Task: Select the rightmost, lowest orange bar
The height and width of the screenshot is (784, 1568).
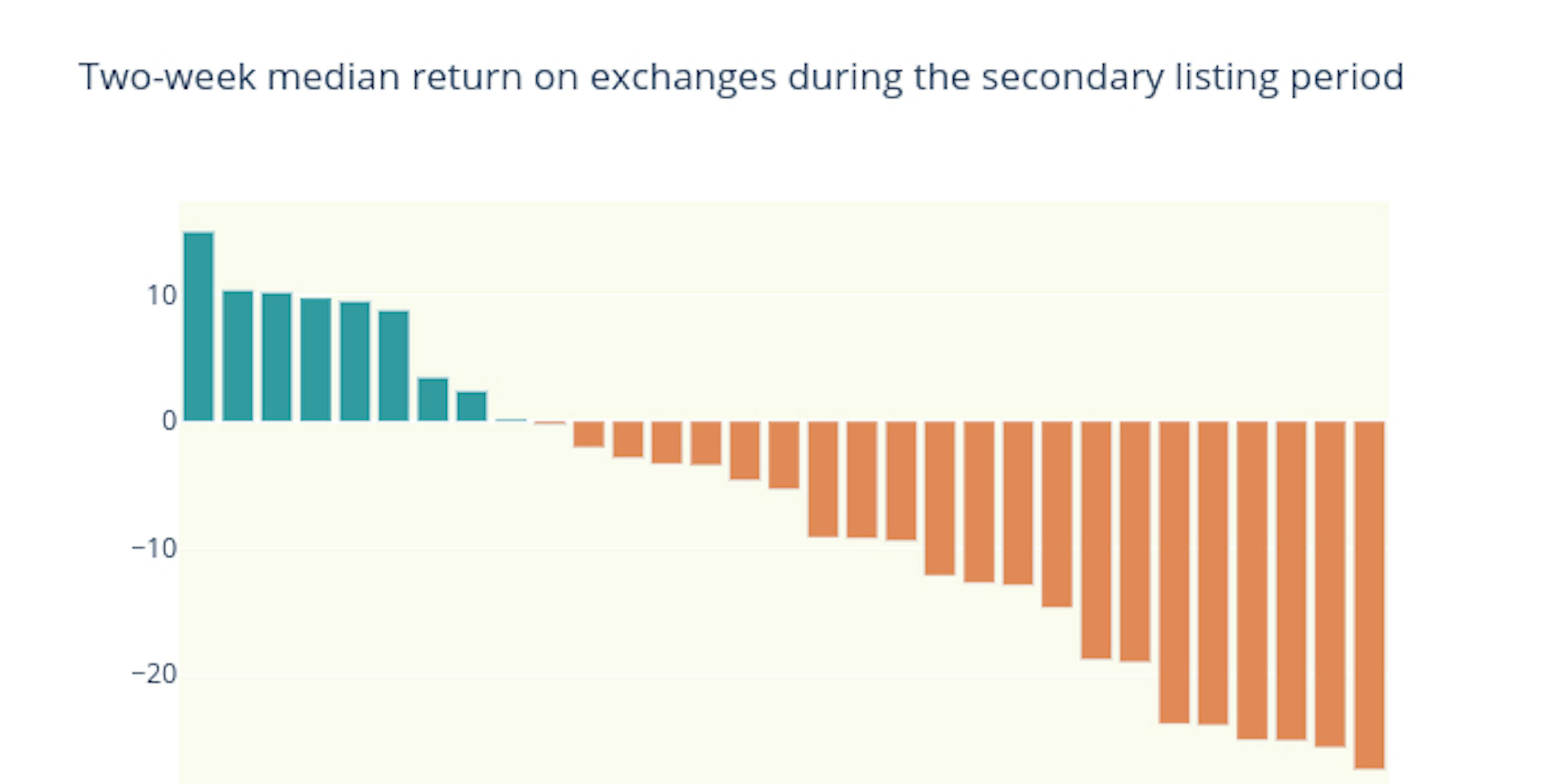Action: point(1369,595)
